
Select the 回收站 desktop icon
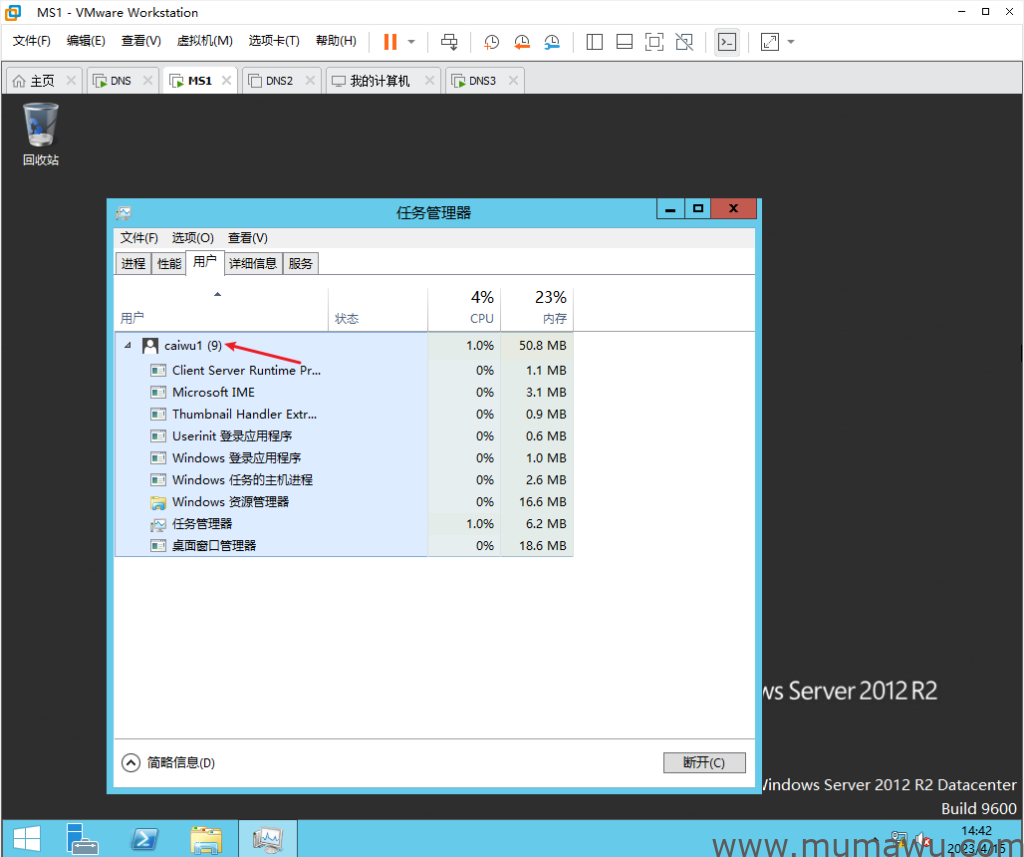(40, 135)
